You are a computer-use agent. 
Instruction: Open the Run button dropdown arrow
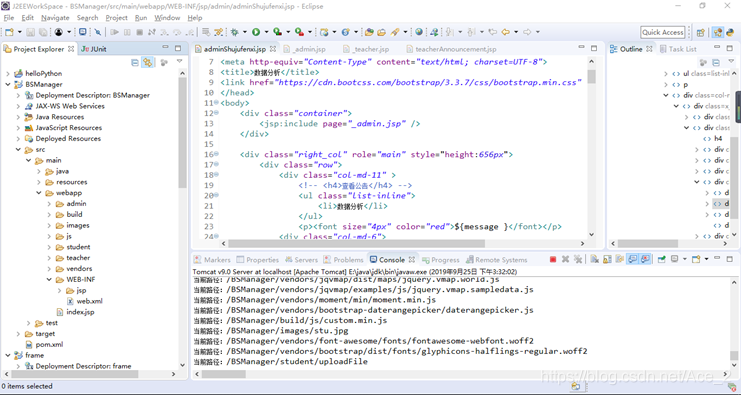266,32
